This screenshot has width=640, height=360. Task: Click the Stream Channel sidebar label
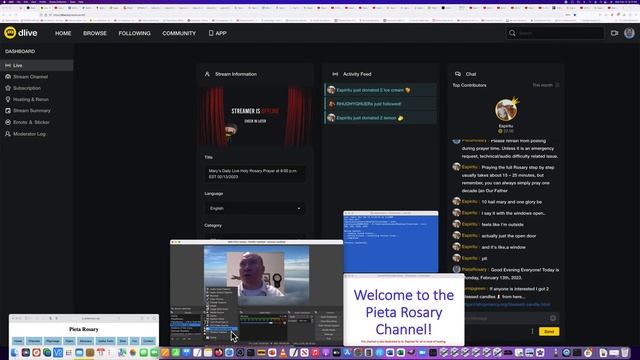pos(30,77)
